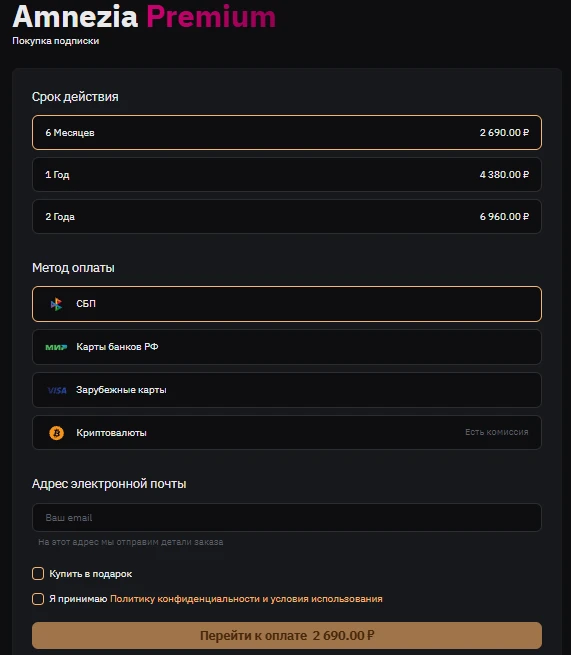The image size is (571, 655).
Task: Click the Bitcoin coin icon
Action: 56,433
